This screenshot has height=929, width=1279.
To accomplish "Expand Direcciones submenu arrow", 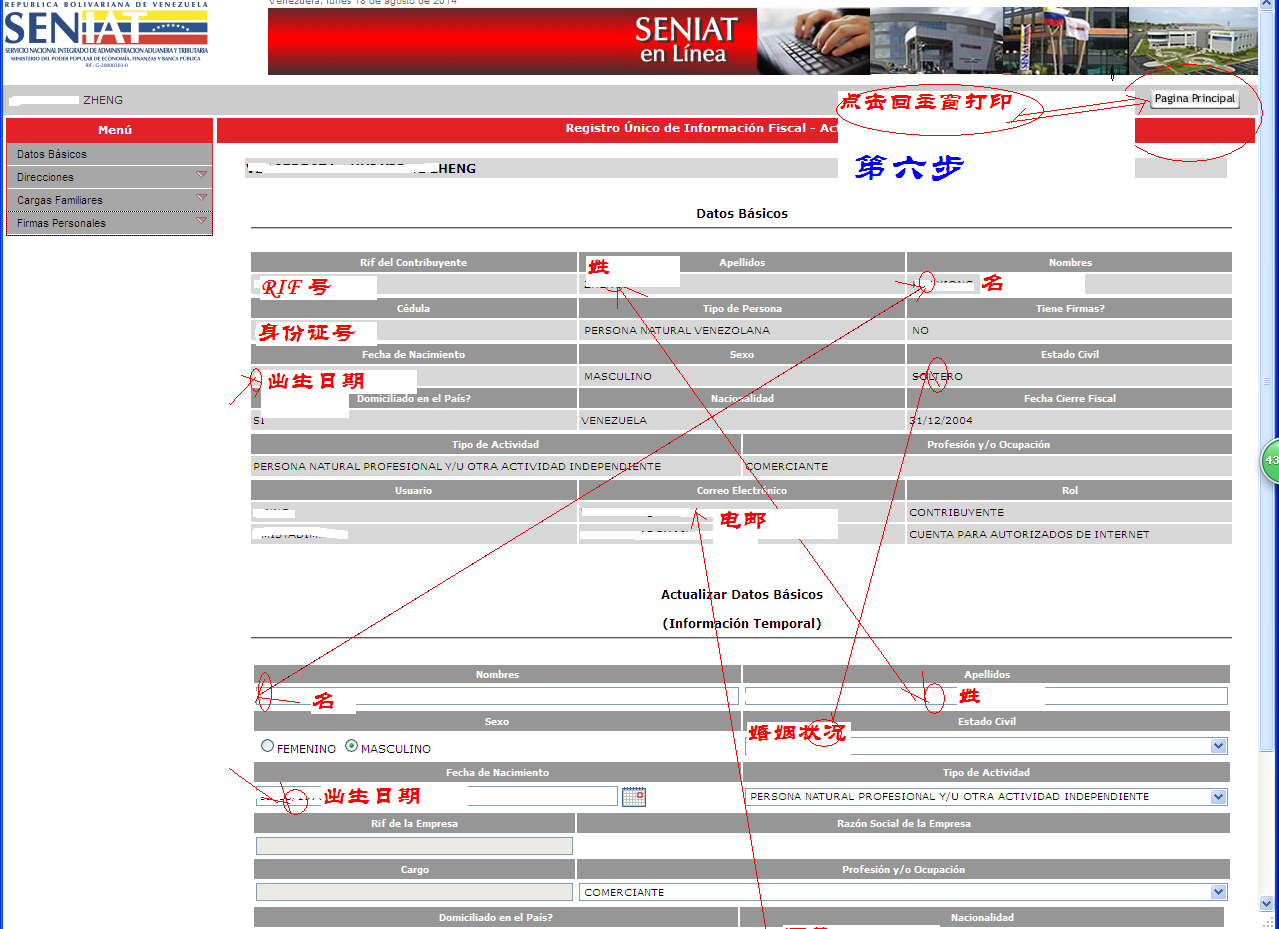I will 201,175.
